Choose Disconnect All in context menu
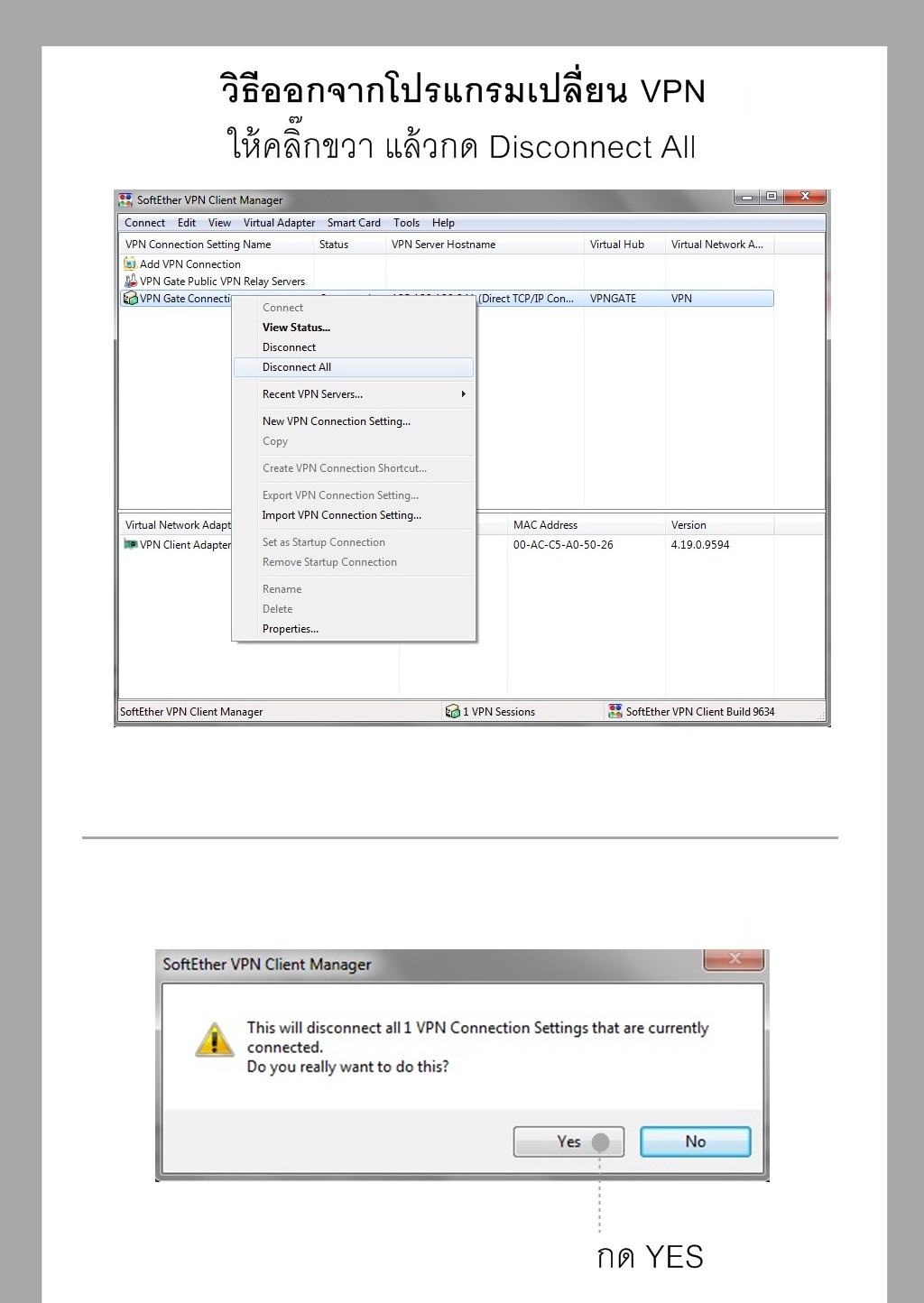 coord(353,367)
